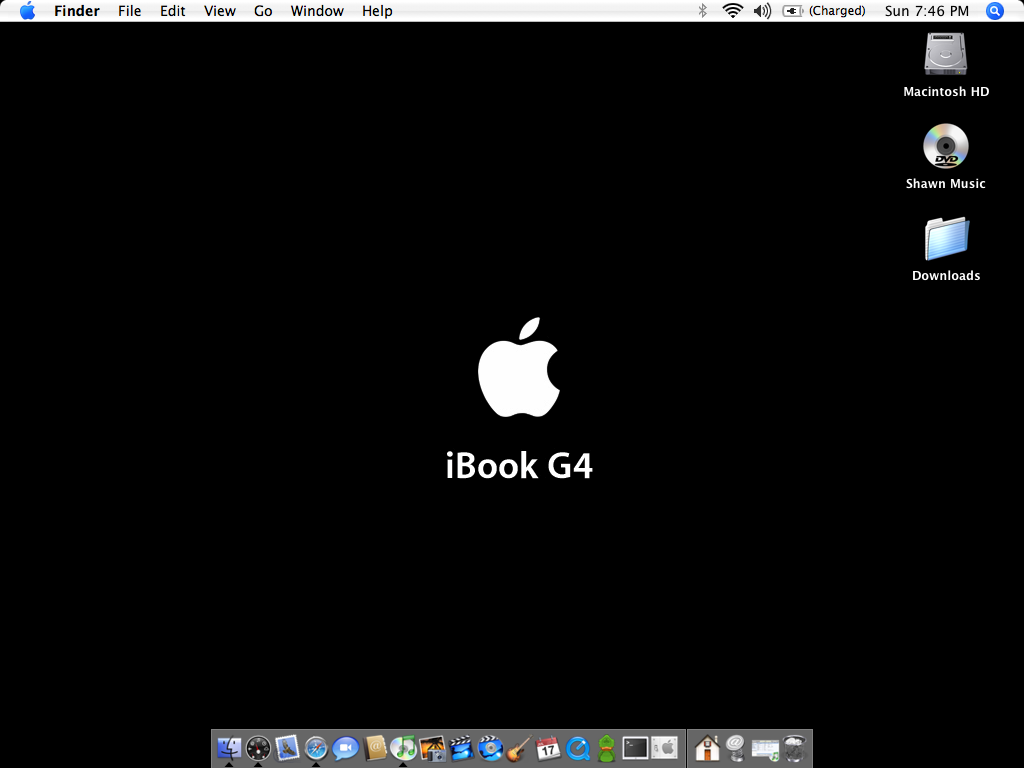Viewport: 1024px width, 768px height.
Task: Open iPhoto from the Dock
Action: (x=432, y=748)
